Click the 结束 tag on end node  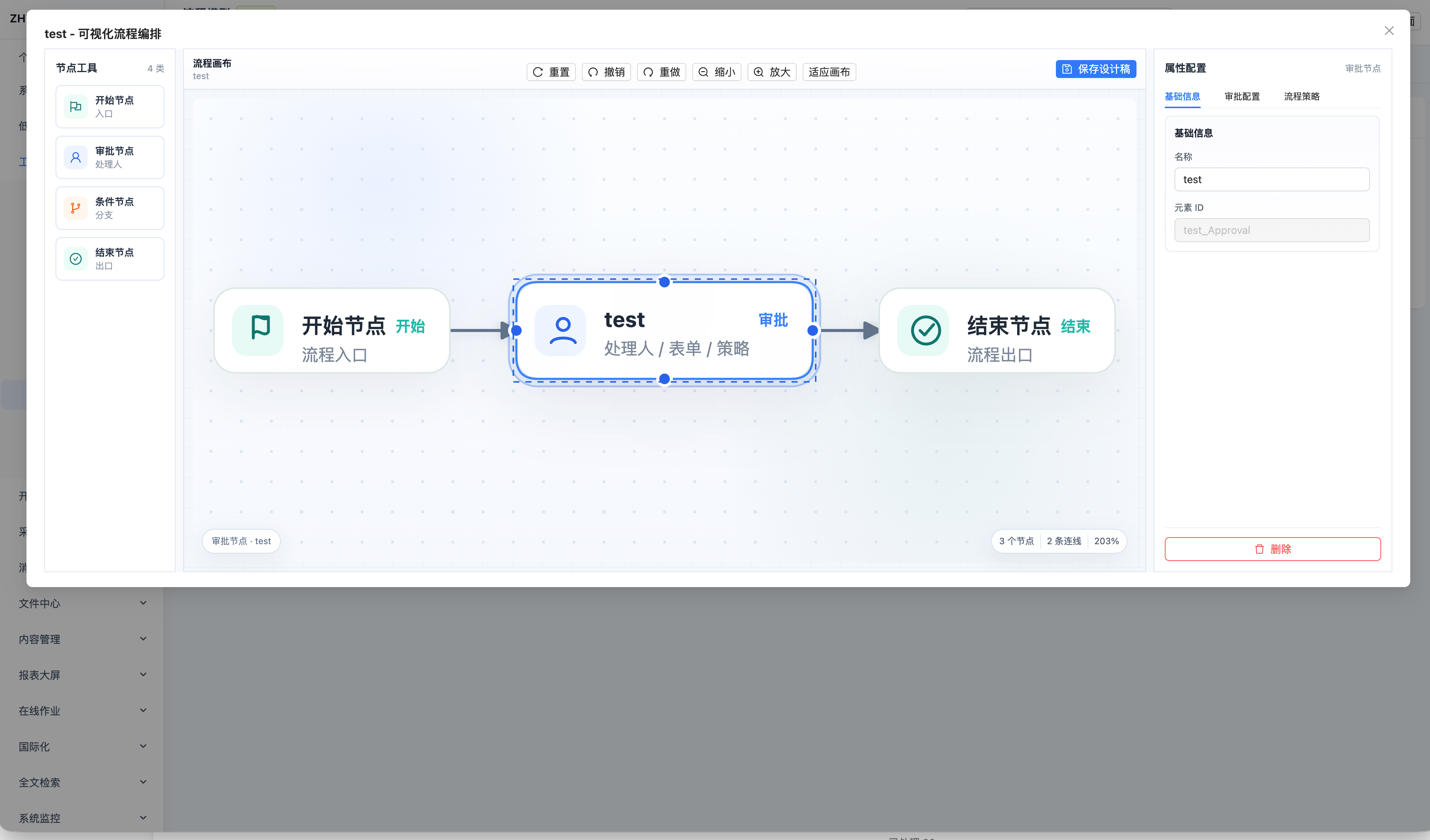[1075, 326]
